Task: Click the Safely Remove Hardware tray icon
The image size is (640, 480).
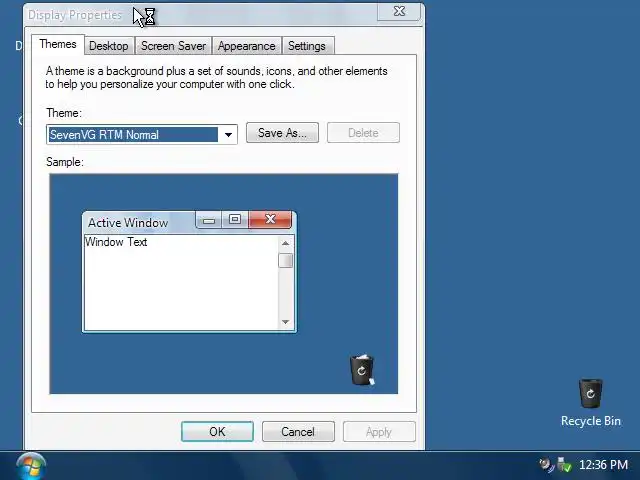Action: coord(564,464)
